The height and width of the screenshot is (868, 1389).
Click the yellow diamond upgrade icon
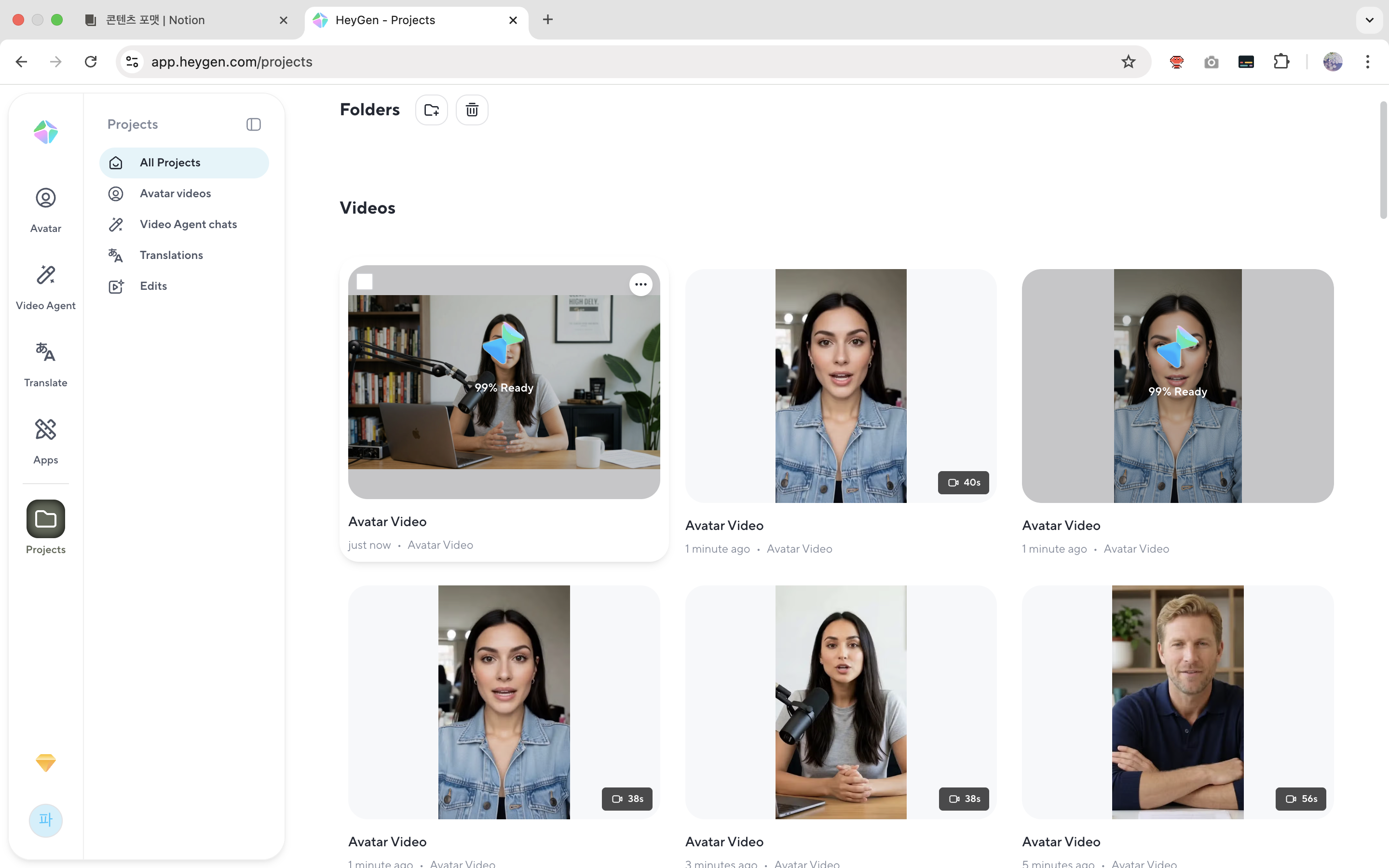tap(45, 762)
